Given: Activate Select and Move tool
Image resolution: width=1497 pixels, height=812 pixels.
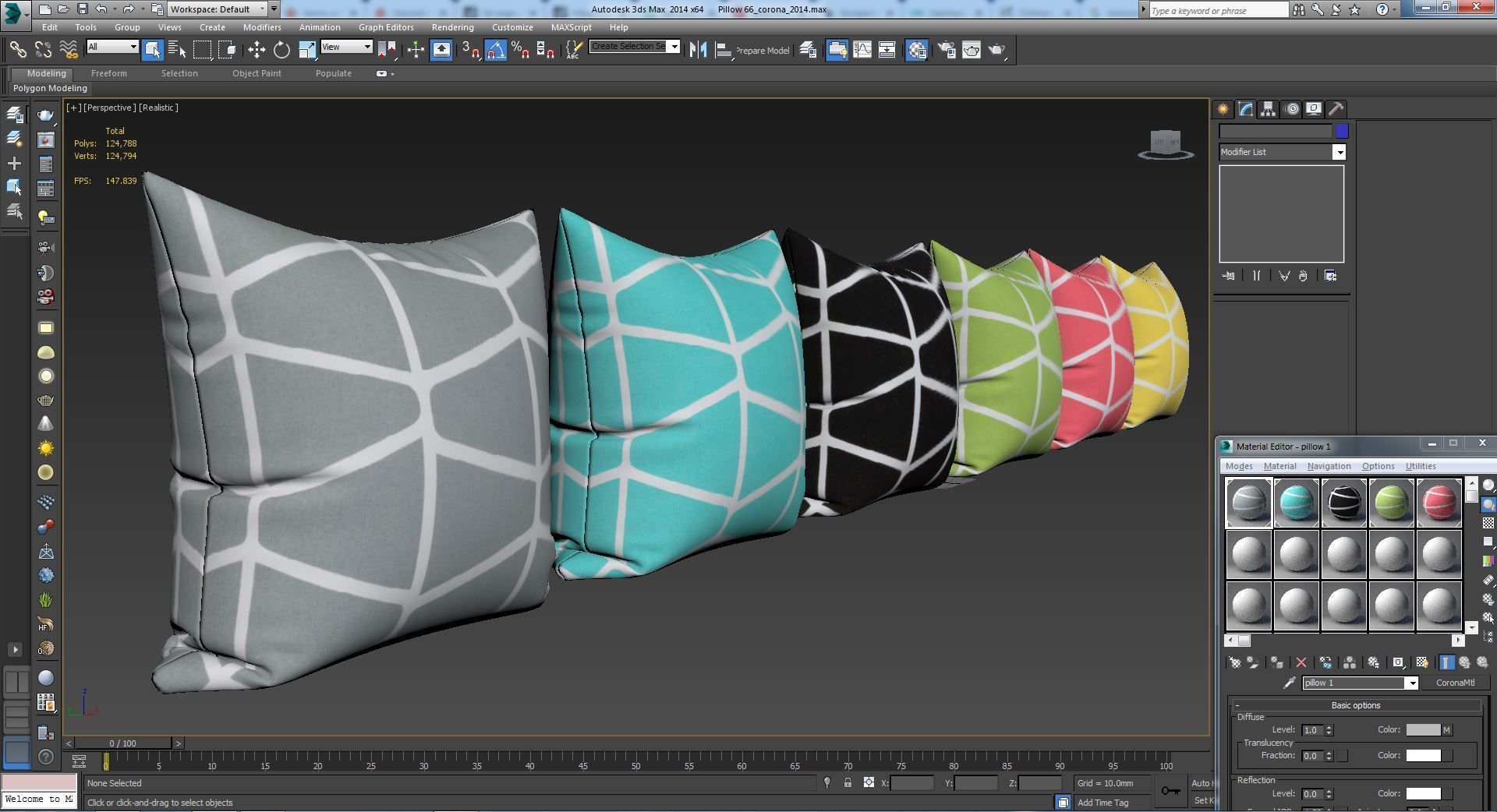Looking at the screenshot, I should click(x=257, y=50).
